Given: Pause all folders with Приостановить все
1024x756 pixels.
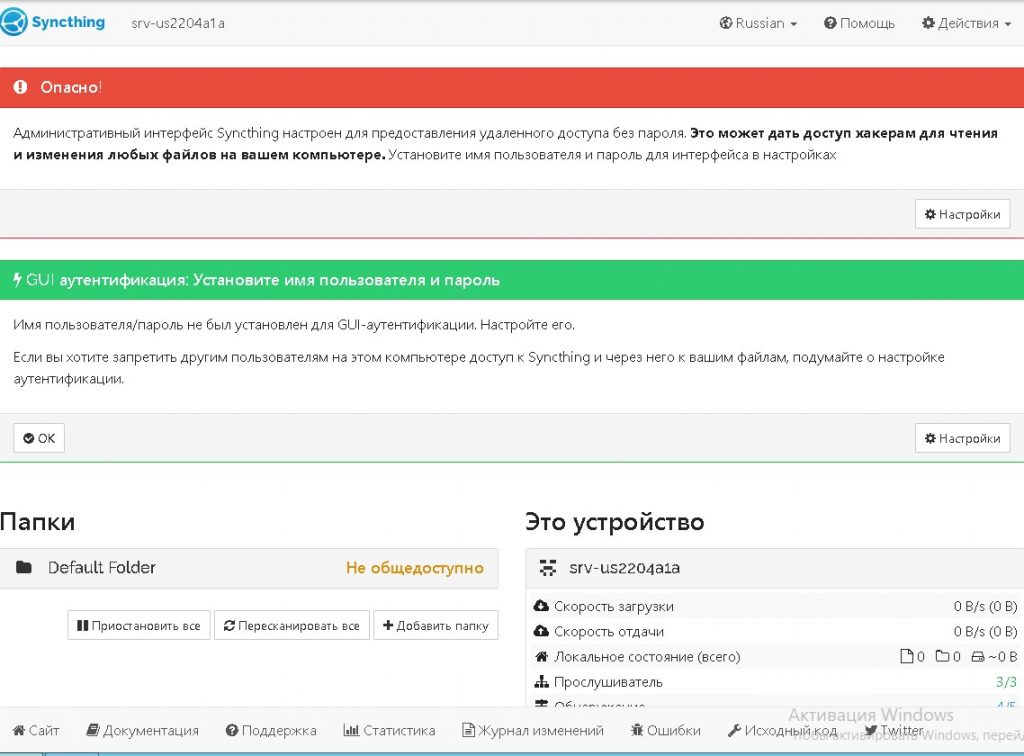Looking at the screenshot, I should point(139,626).
